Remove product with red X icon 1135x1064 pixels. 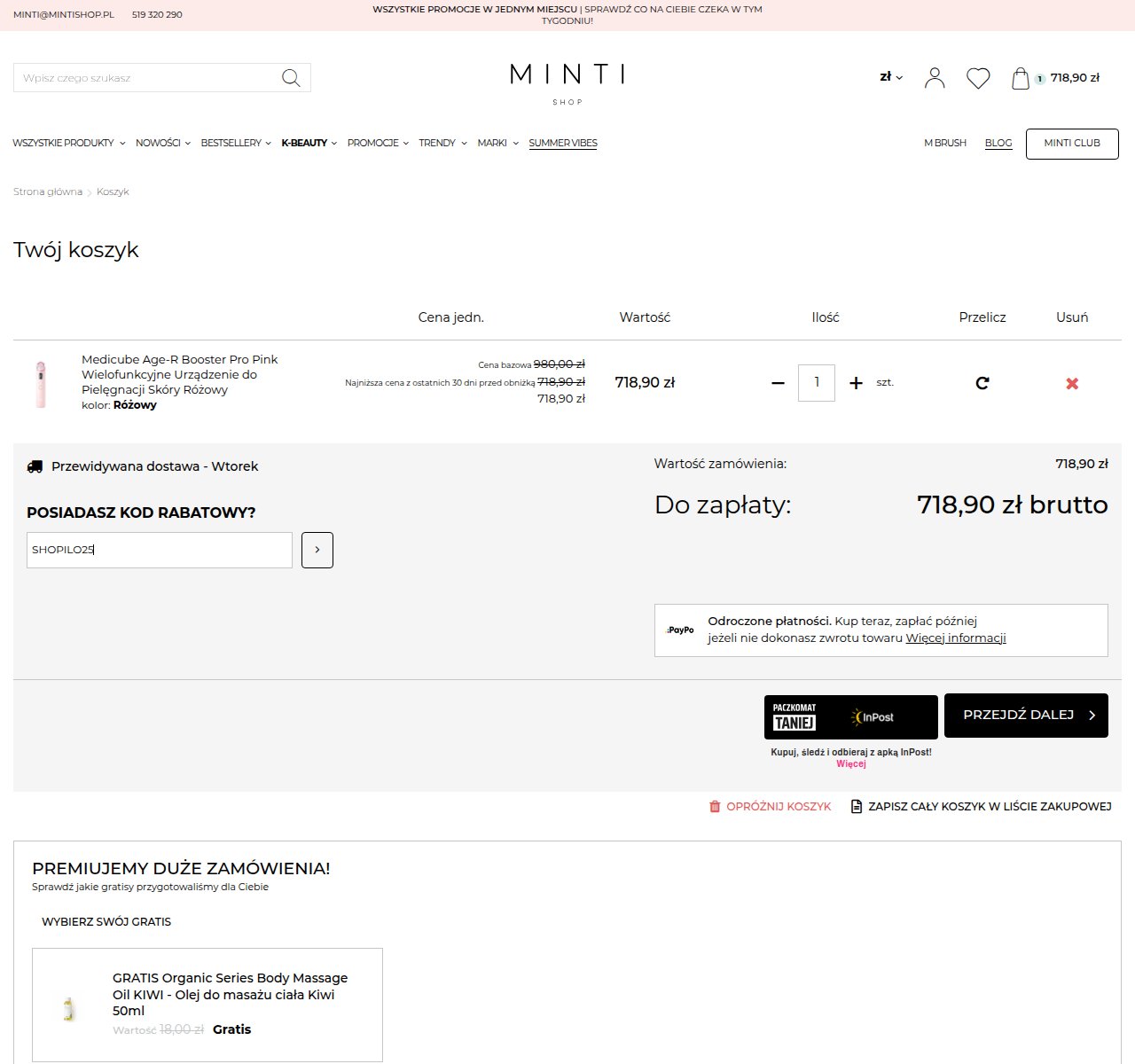pyautogui.click(x=1072, y=383)
